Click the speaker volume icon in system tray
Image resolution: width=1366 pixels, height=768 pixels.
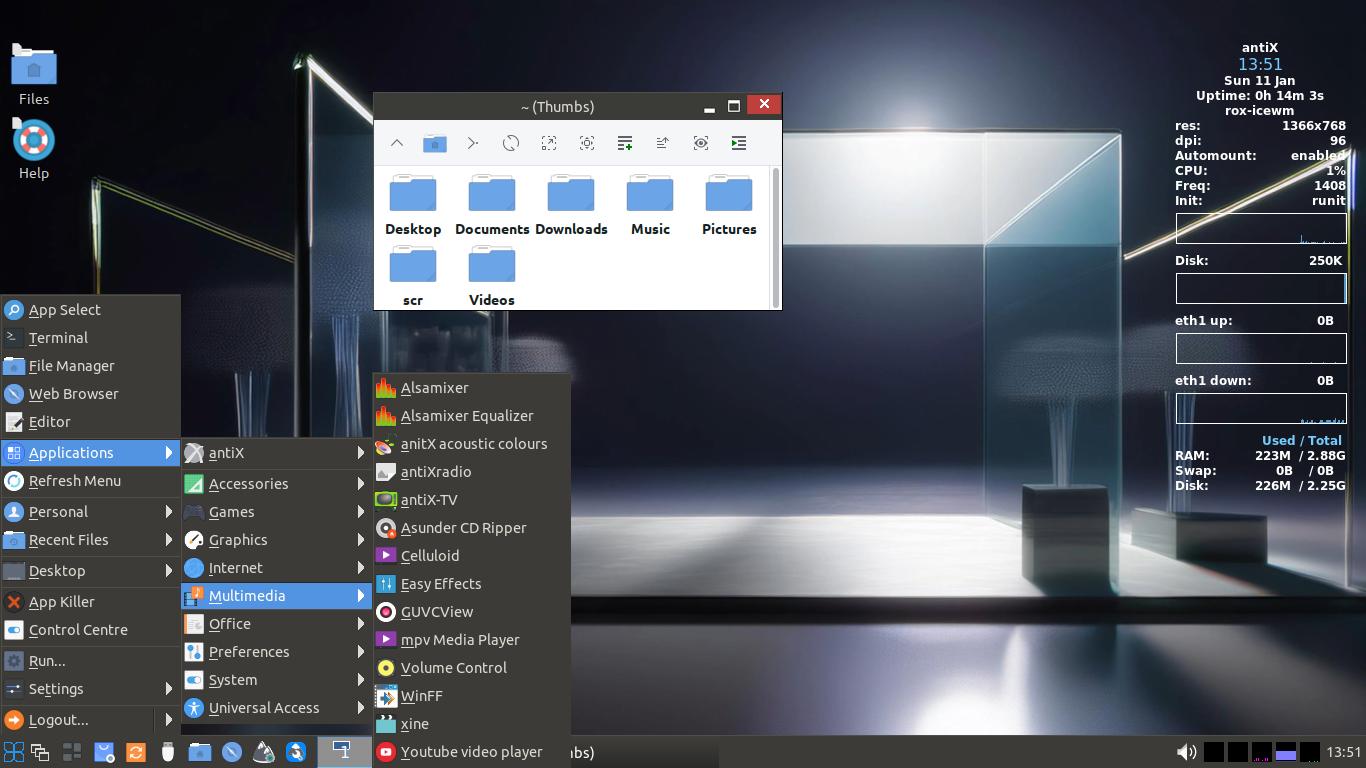[x=1186, y=752]
